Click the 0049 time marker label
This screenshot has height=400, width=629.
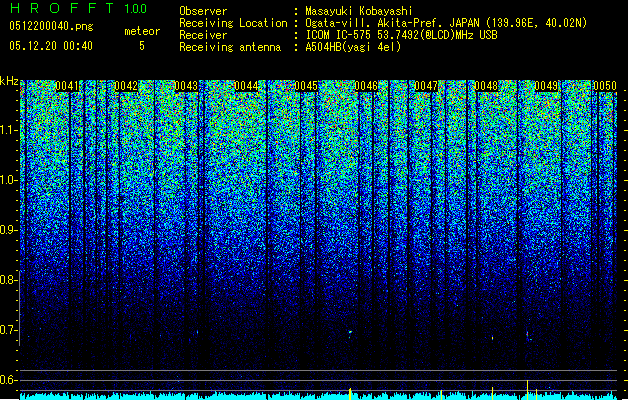coord(546,86)
